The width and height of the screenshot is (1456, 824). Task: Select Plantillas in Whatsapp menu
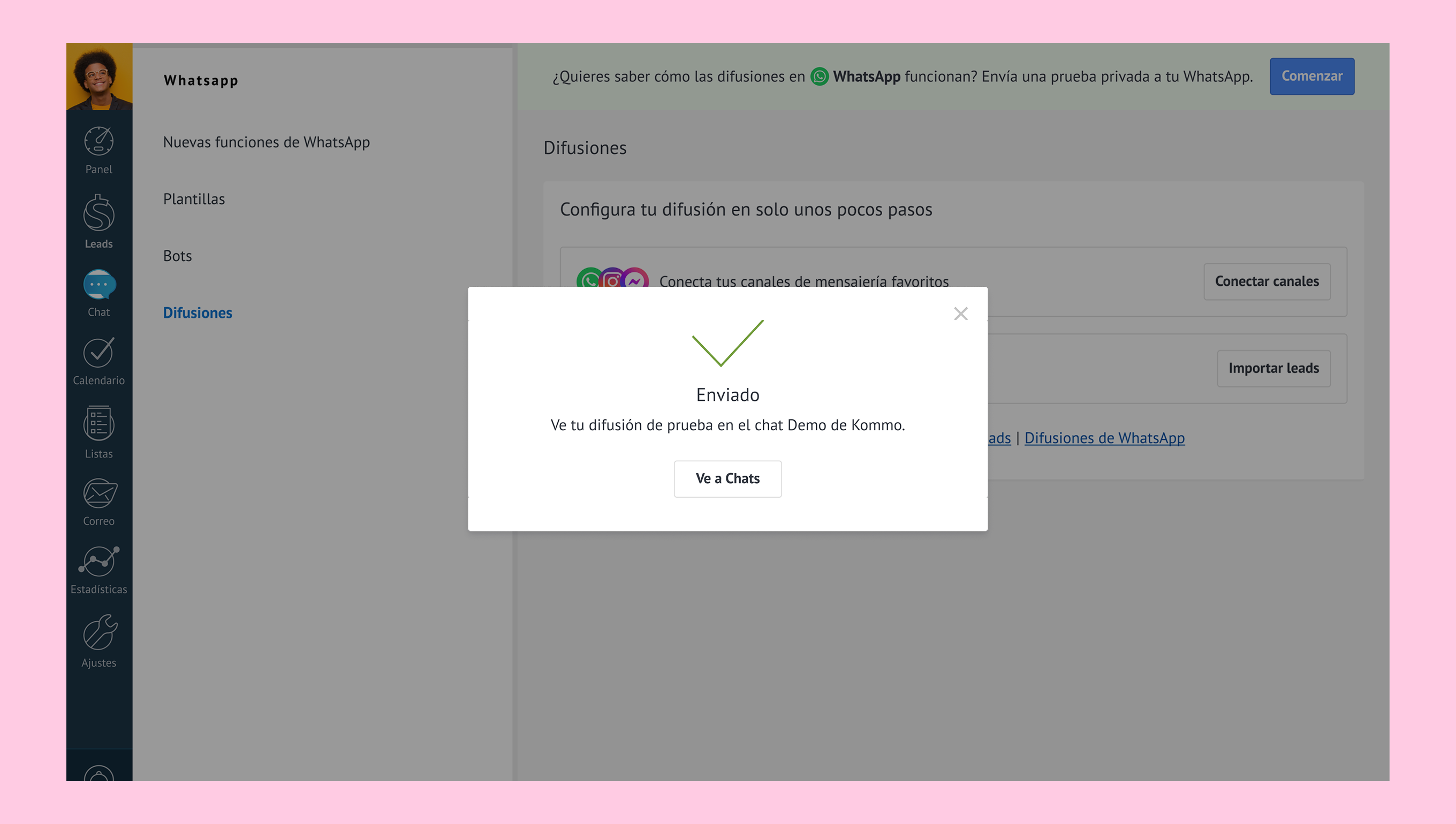coord(194,199)
